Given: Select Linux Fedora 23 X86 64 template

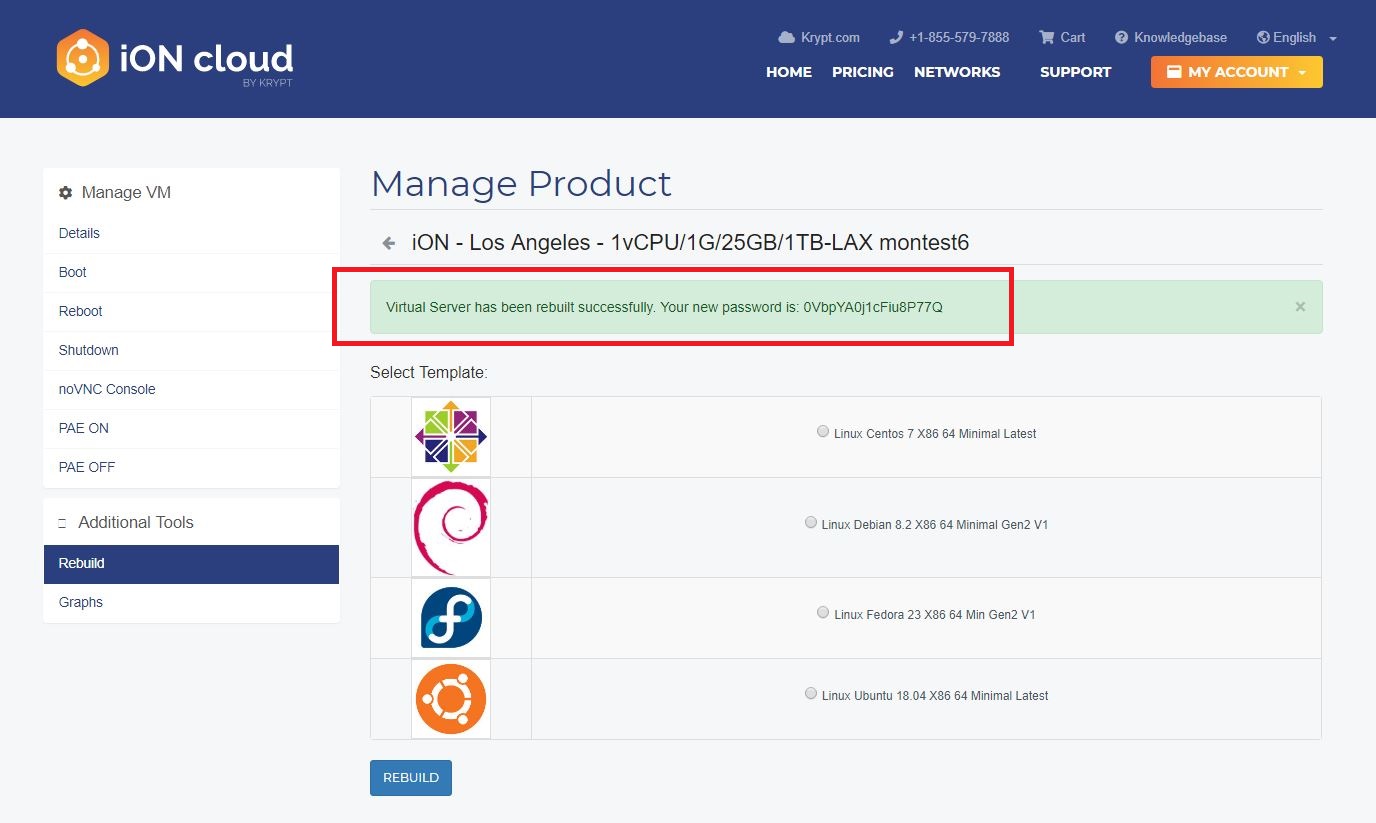Looking at the screenshot, I should 823,613.
